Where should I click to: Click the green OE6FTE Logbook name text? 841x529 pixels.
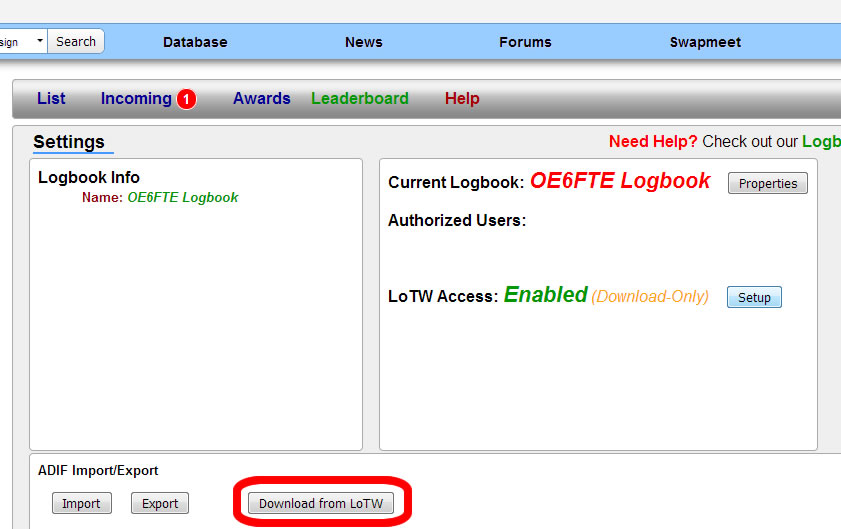coord(183,197)
